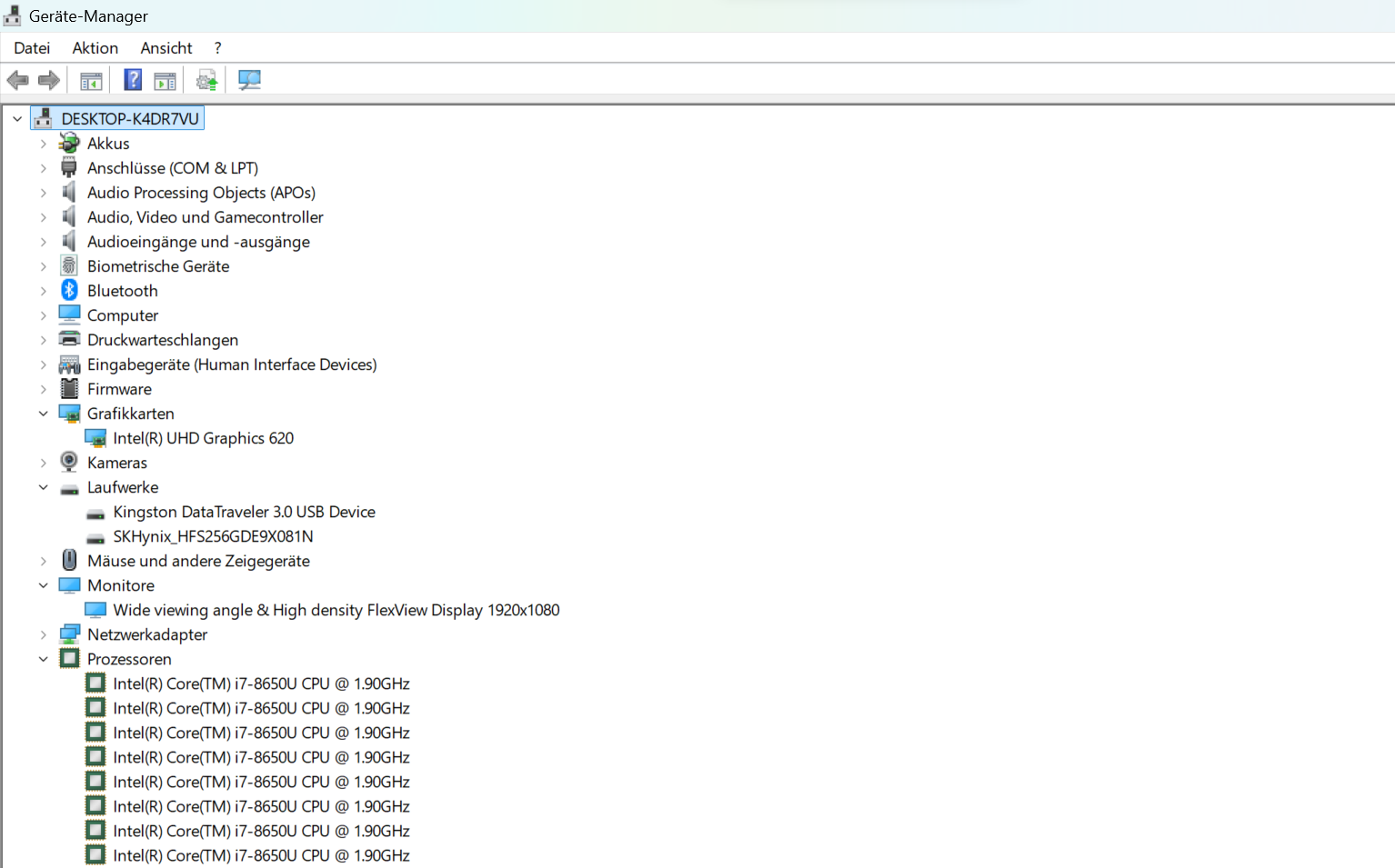Screen dimensions: 1395x868
Task: Open the Aktion menu
Action: coord(95,48)
